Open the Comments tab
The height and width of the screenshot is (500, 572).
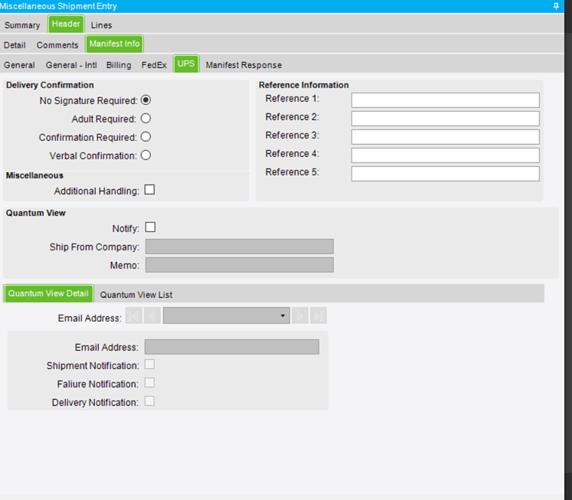[57, 45]
